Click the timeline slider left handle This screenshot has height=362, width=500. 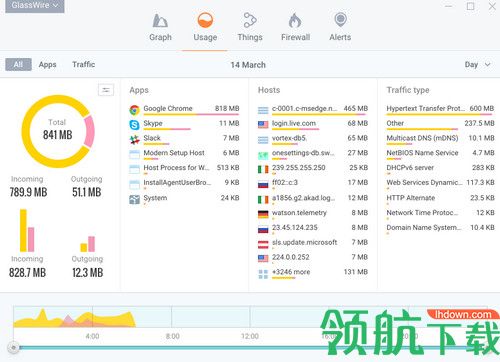(x=14, y=348)
